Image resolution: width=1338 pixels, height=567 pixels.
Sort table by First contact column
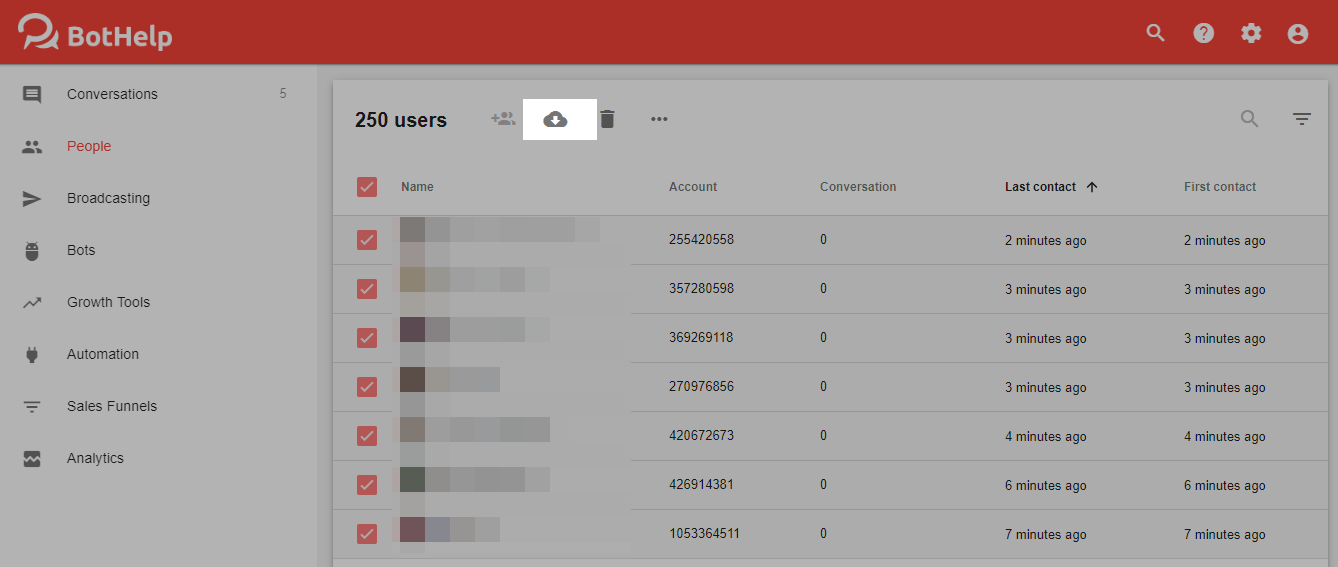1220,187
